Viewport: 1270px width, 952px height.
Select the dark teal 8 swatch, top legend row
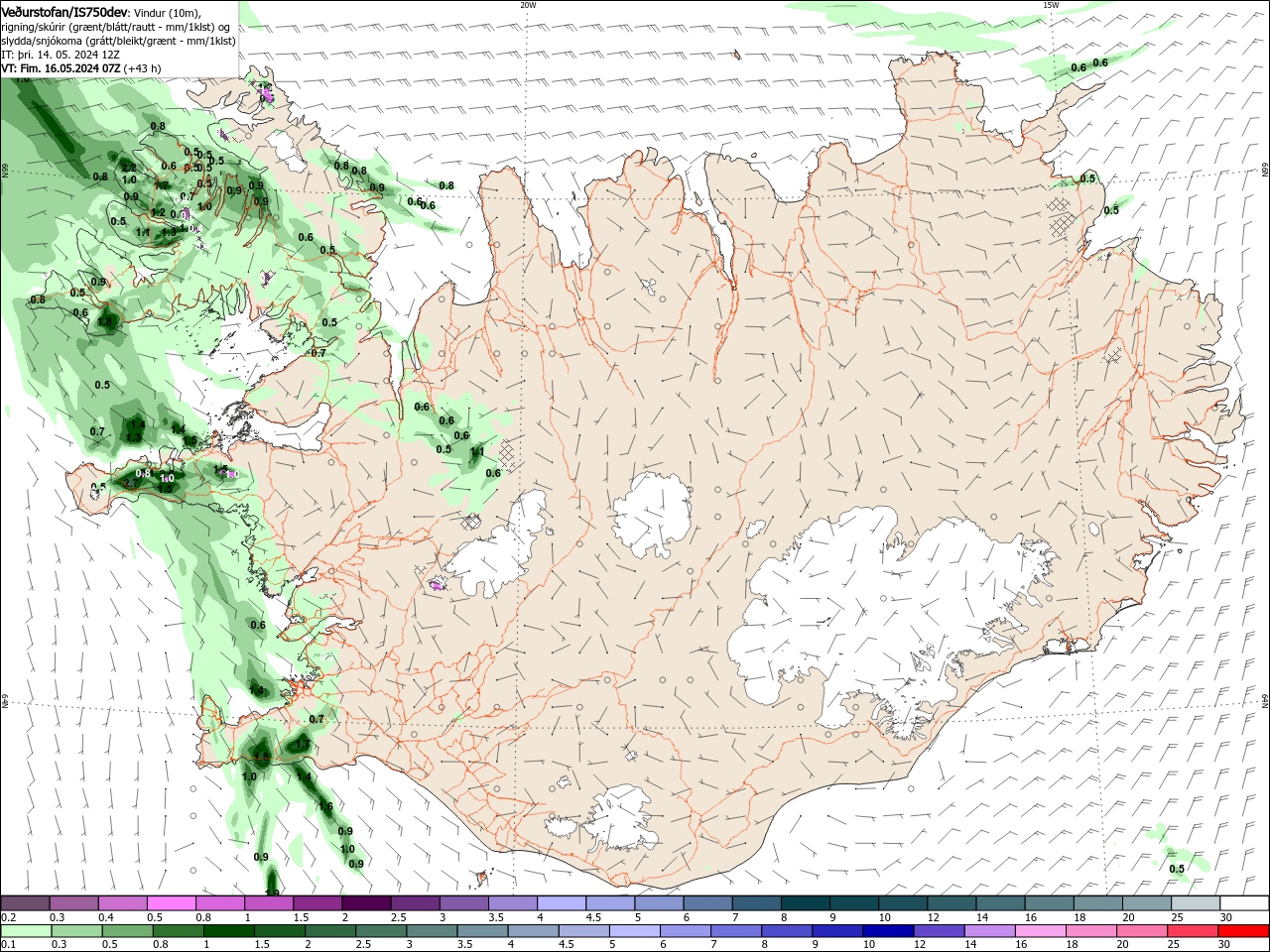[806, 903]
